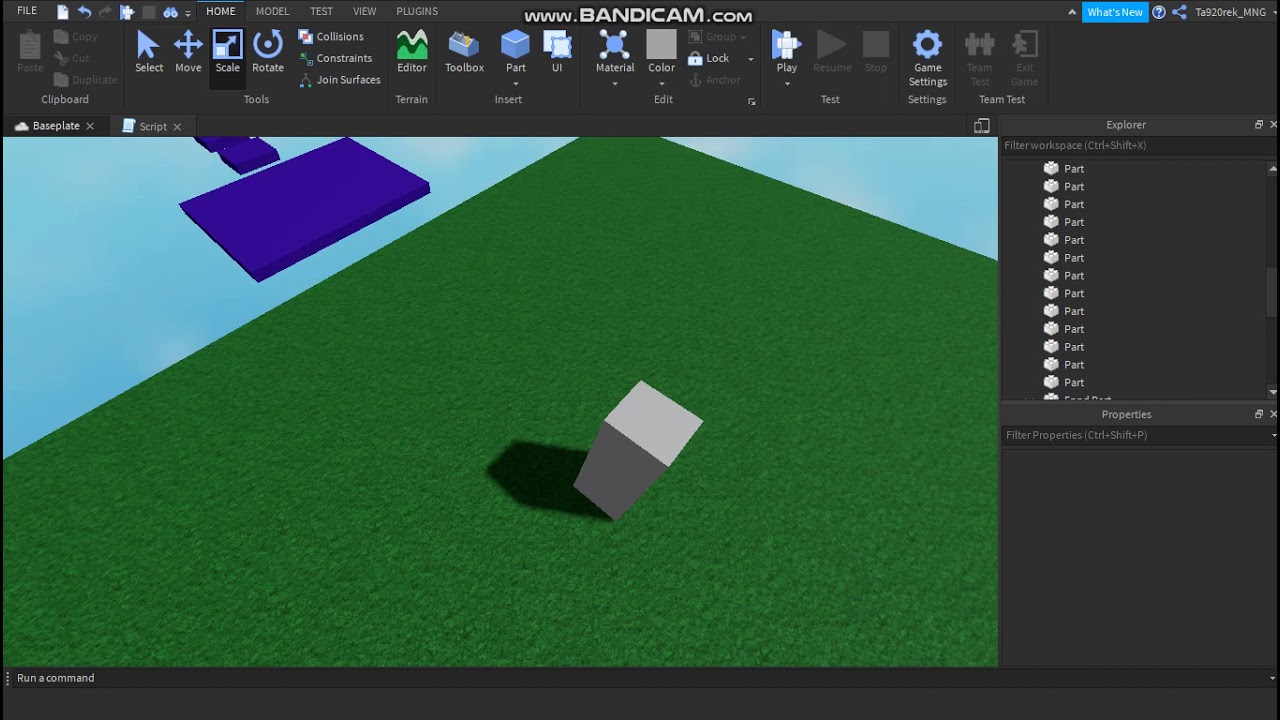Screen dimensions: 1280x720
Task: Switch to the PLUGINS ribbon tab
Action: click(417, 11)
